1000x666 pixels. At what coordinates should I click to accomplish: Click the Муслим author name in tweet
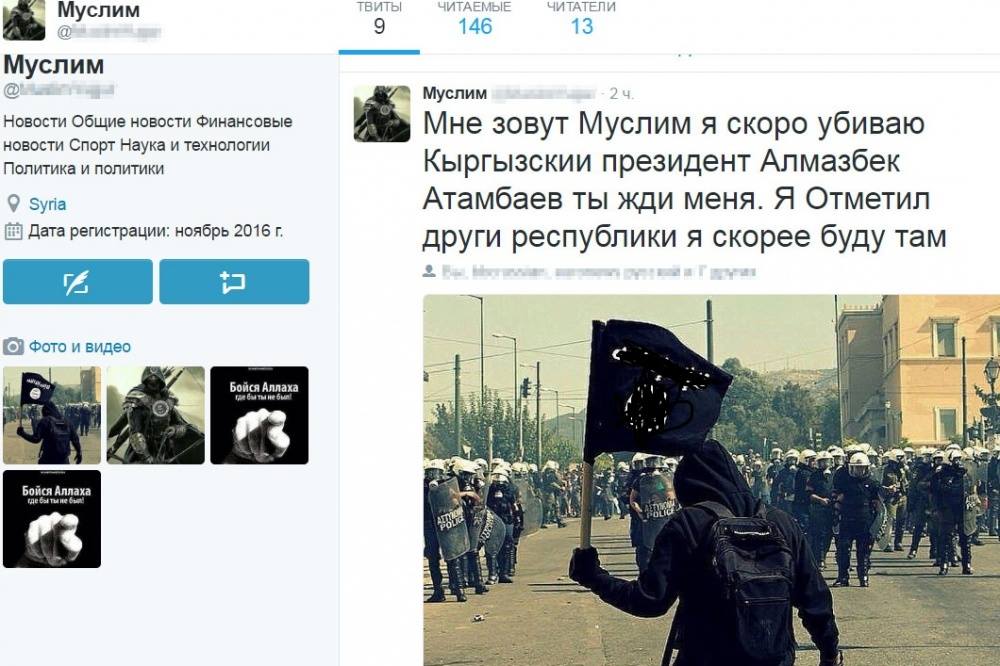(x=455, y=93)
